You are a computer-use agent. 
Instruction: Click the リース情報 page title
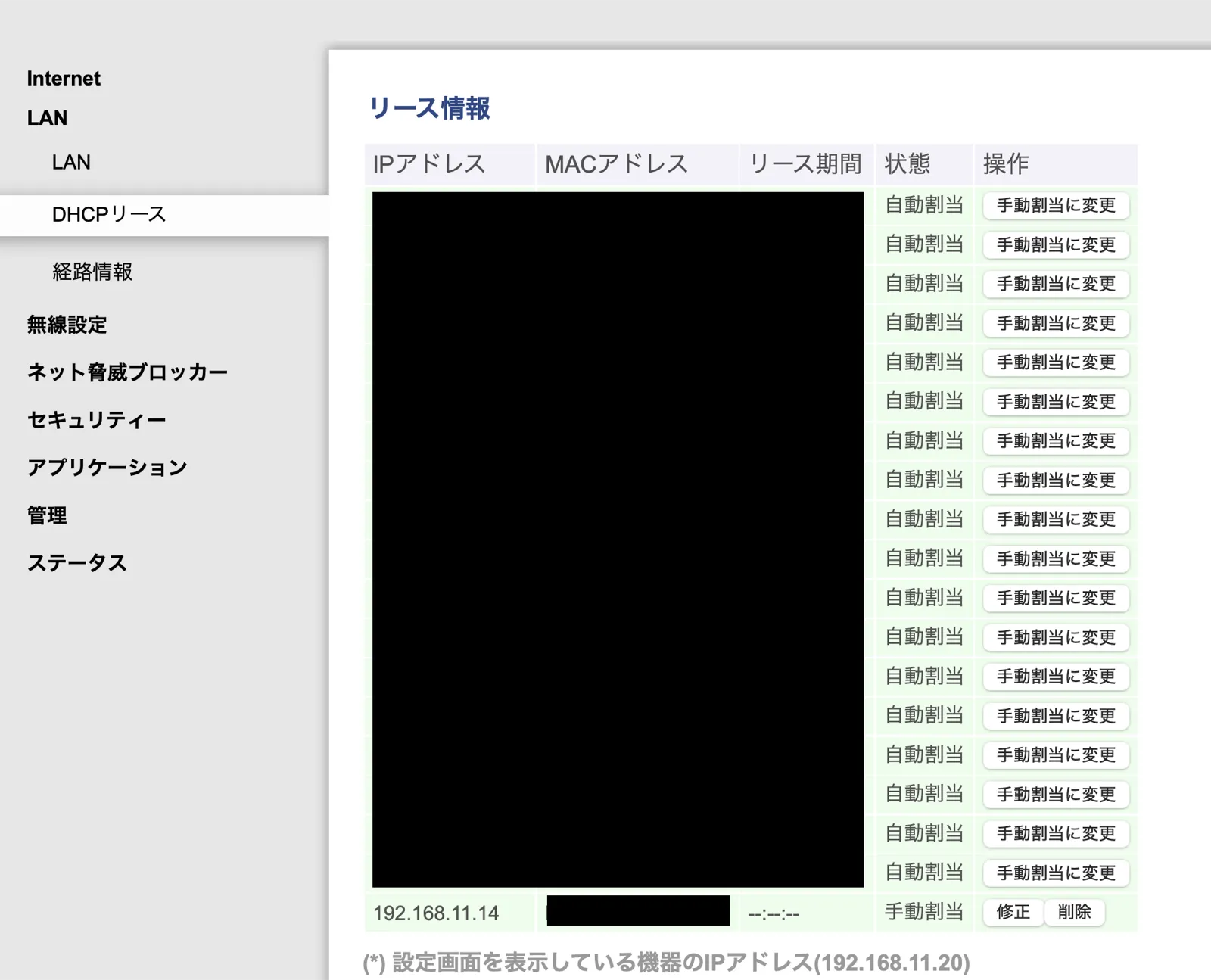(x=429, y=109)
